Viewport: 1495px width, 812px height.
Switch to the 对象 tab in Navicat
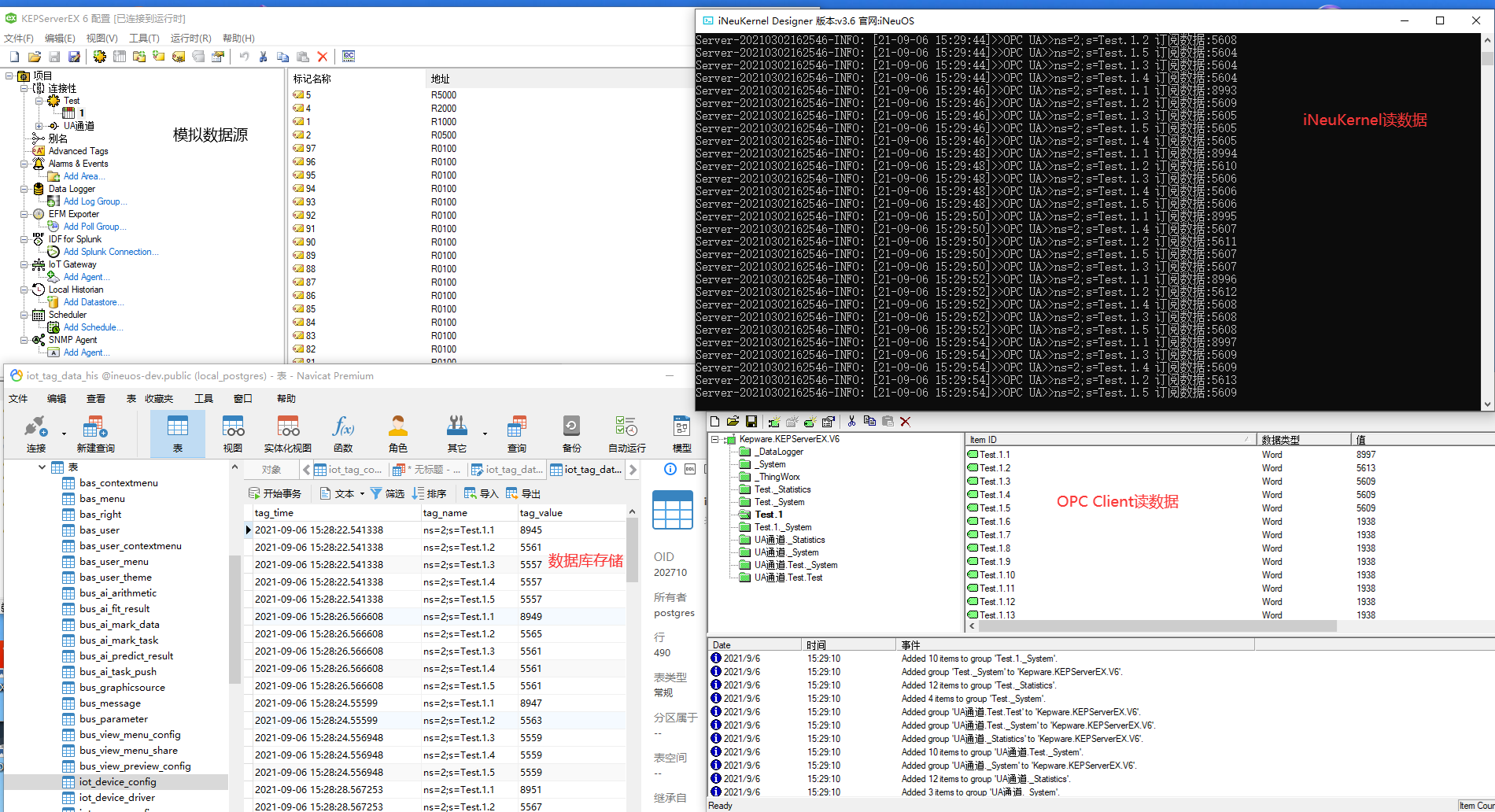[271, 470]
